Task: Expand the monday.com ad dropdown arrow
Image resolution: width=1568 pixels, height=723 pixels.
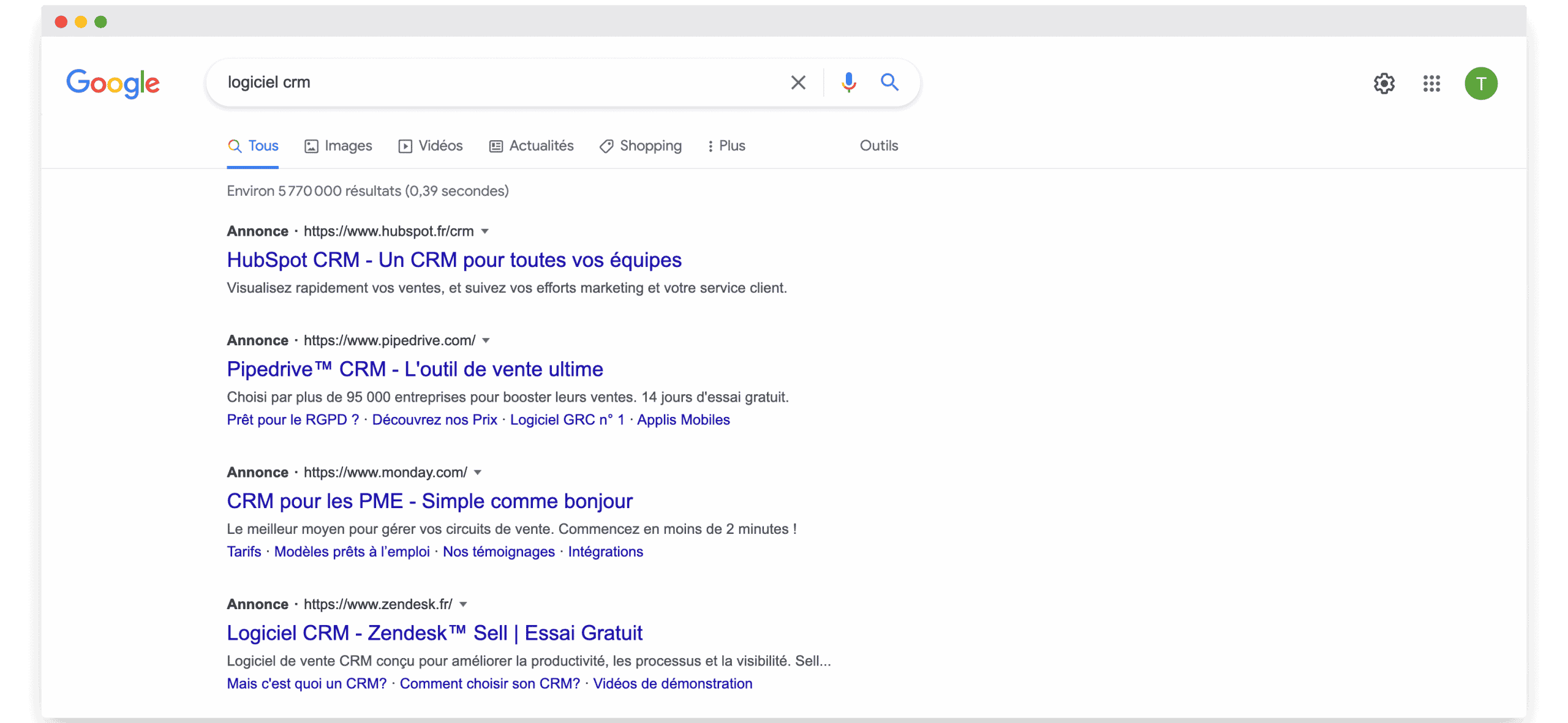Action: pyautogui.click(x=478, y=473)
